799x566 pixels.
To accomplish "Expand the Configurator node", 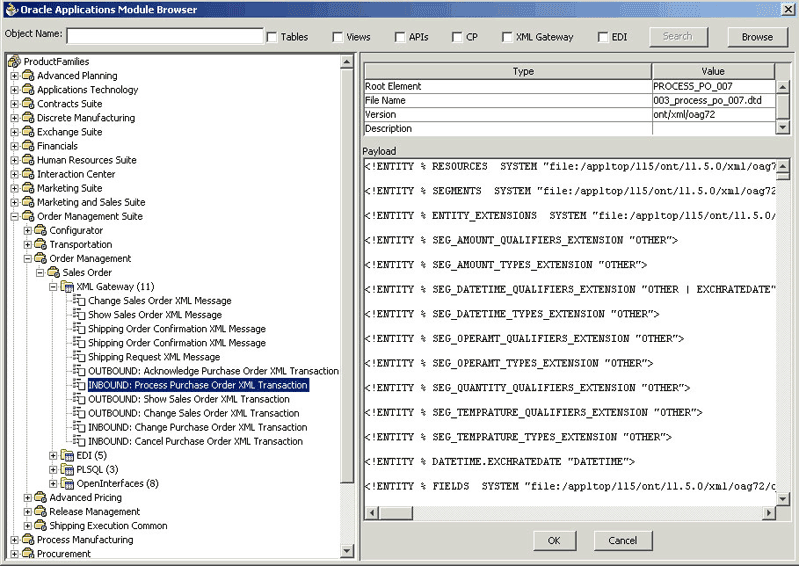I will click(28, 231).
